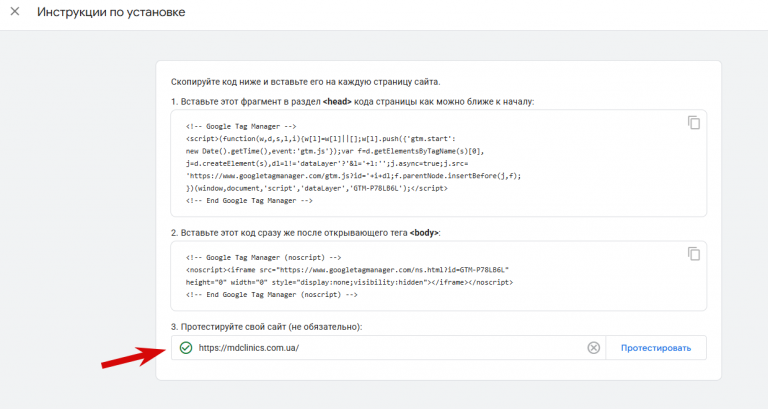Click the head Google Tag Manager code block
Image resolution: width=768 pixels, height=409 pixels.
(x=438, y=163)
